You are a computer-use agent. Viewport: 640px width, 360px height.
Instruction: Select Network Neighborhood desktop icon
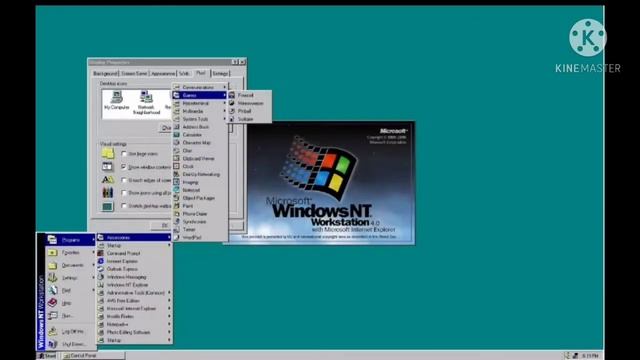[146, 103]
